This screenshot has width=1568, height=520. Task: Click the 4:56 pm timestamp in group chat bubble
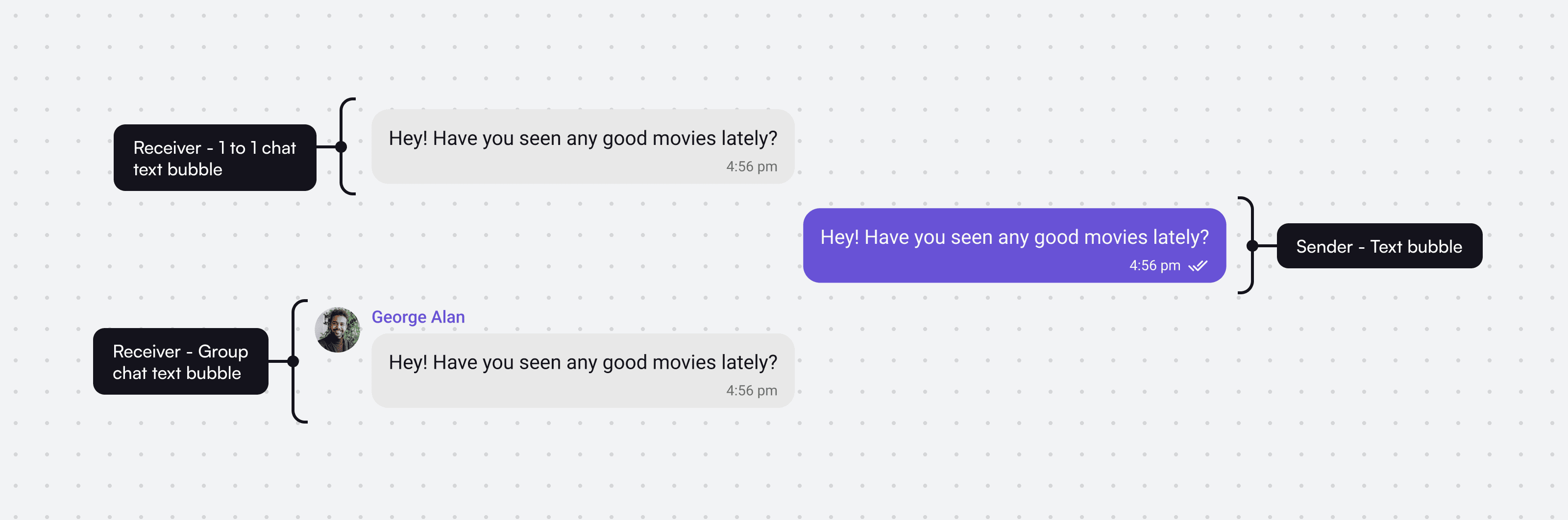point(751,390)
